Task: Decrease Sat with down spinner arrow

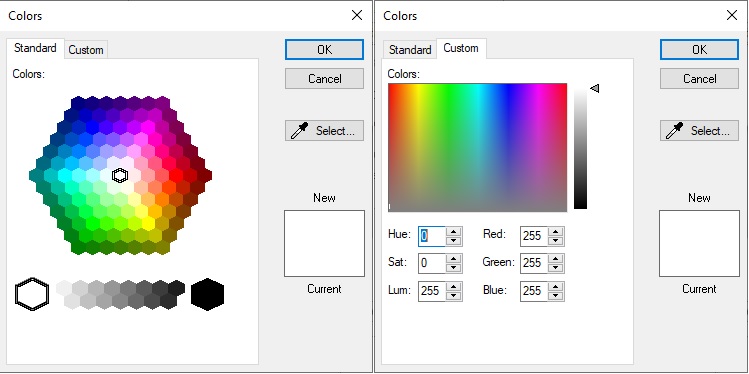Action: coord(454,267)
